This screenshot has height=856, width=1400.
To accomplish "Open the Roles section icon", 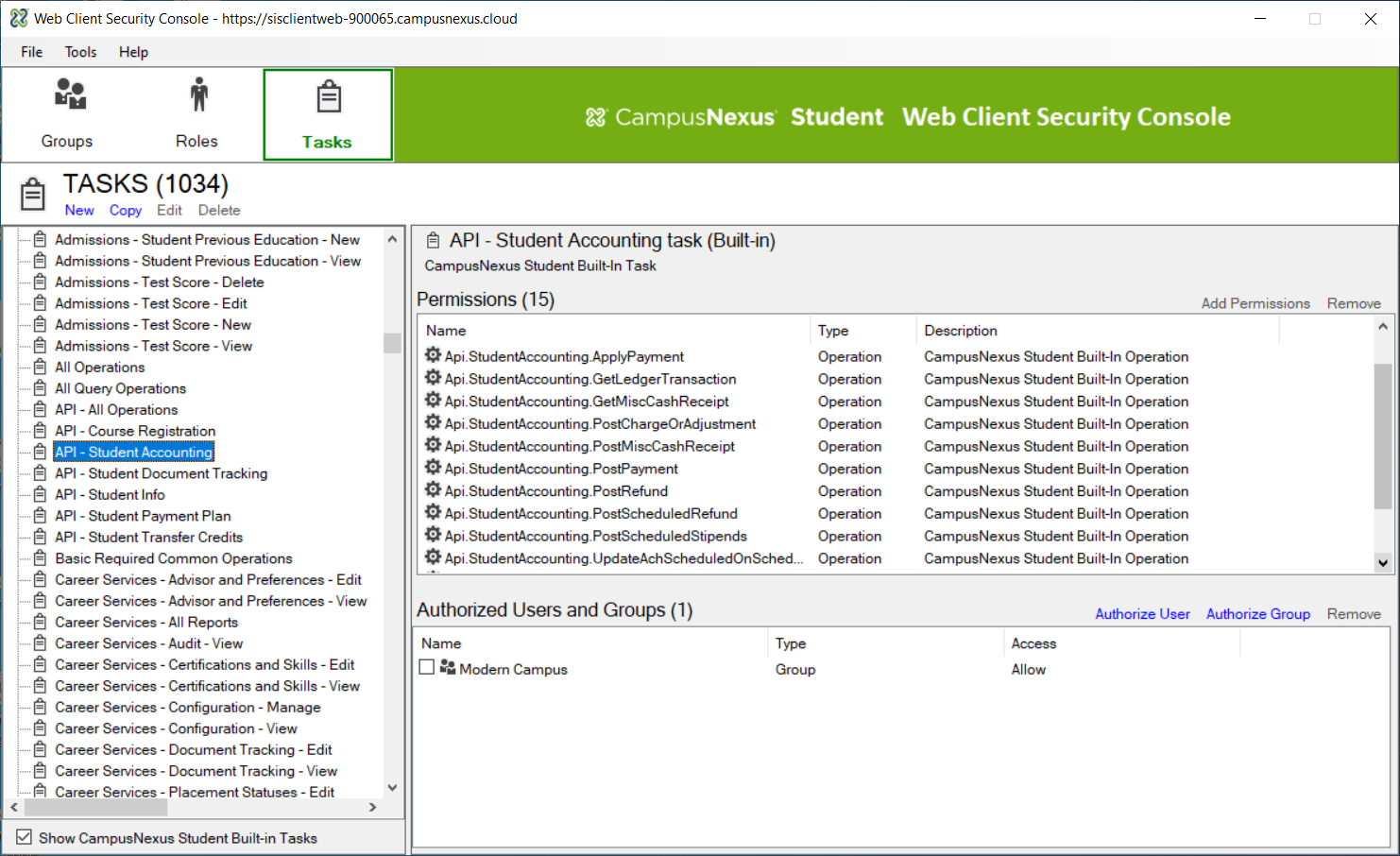I will tap(198, 94).
